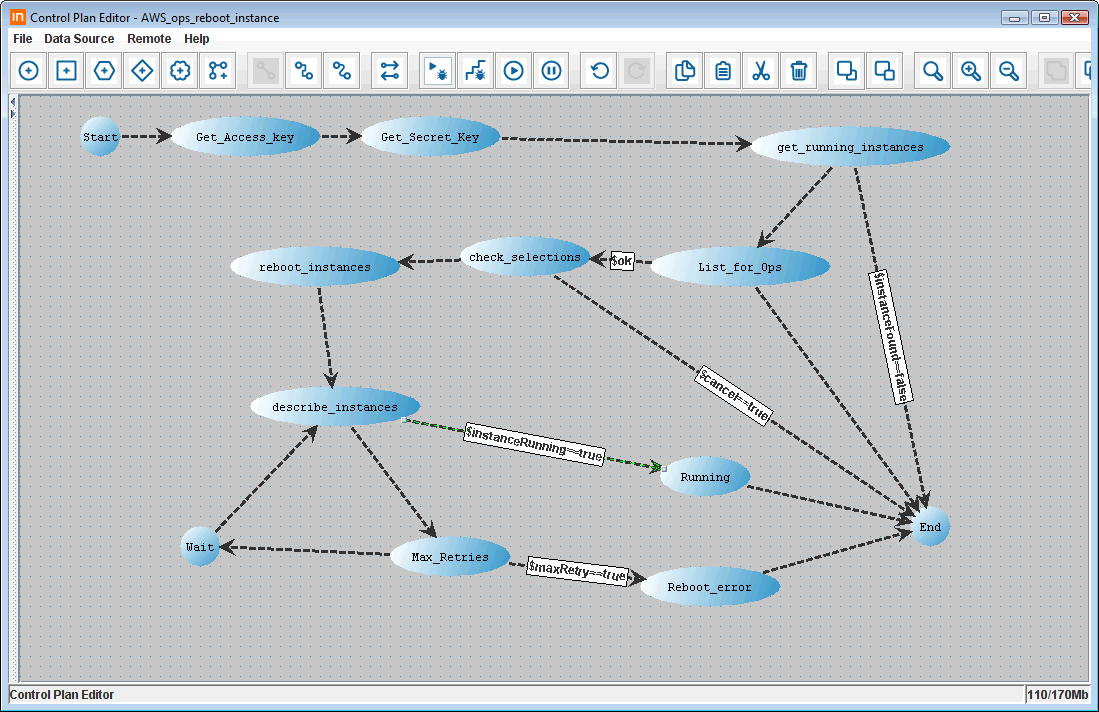This screenshot has height=712, width=1099.
Task: Click the Zoom in magnifier icon
Action: pyautogui.click(x=971, y=71)
